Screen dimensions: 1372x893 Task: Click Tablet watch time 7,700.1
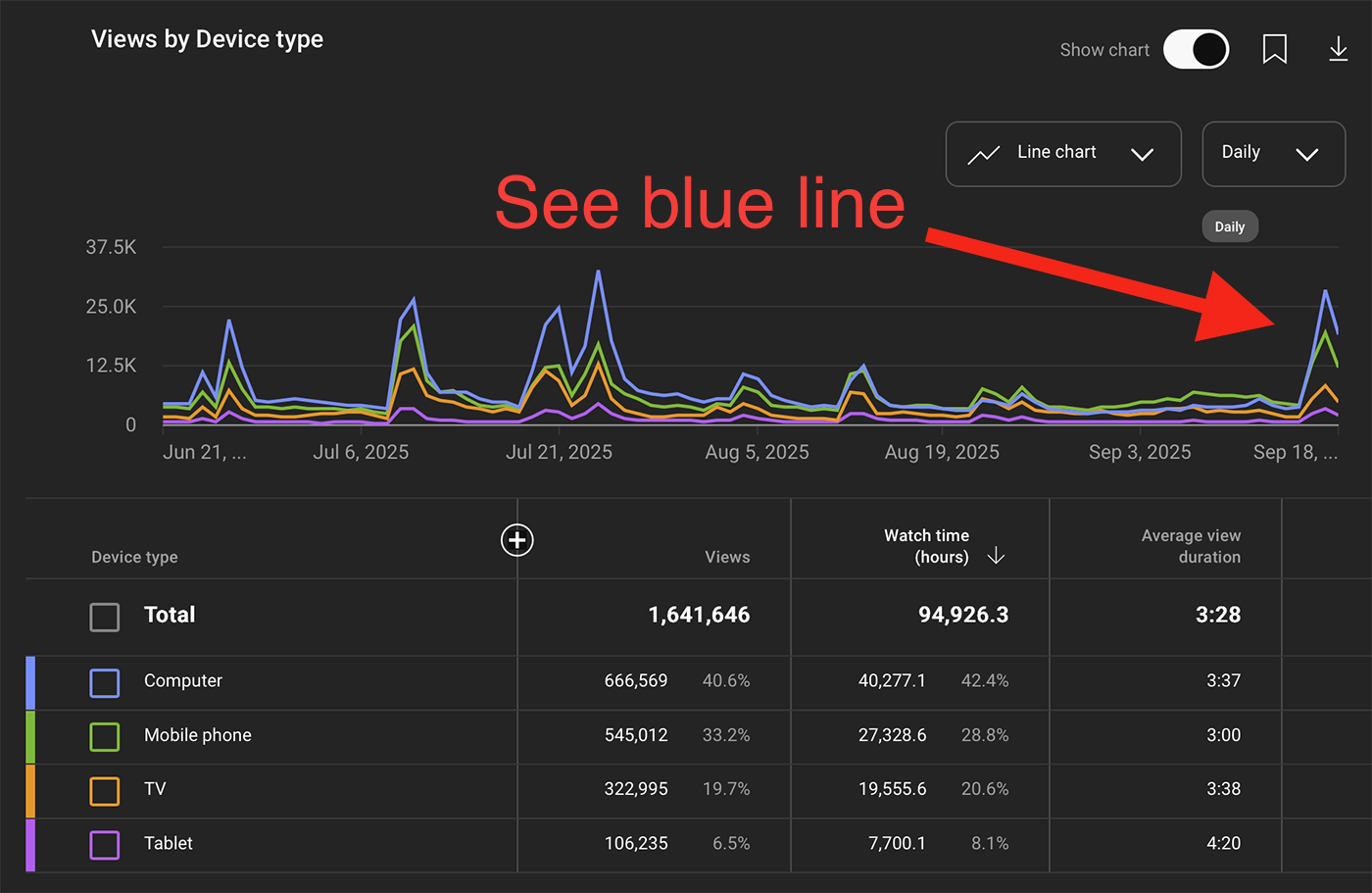click(x=897, y=843)
